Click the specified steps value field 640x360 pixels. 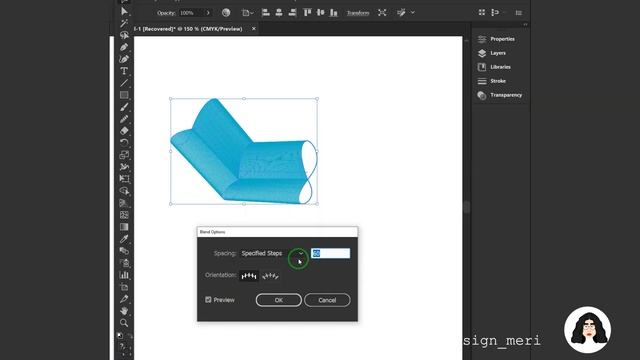330,253
